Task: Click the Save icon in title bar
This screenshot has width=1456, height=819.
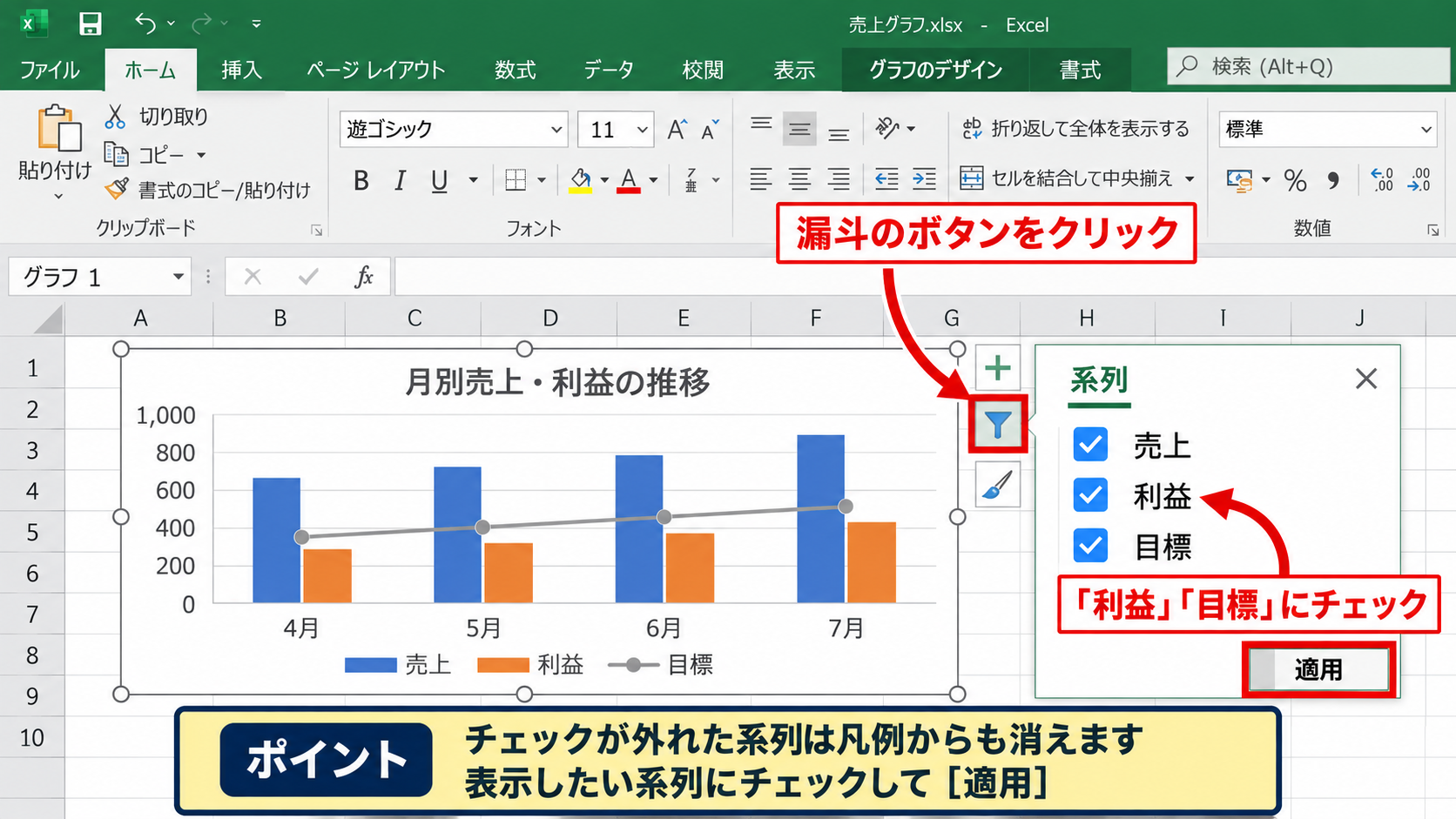Action: (90, 23)
